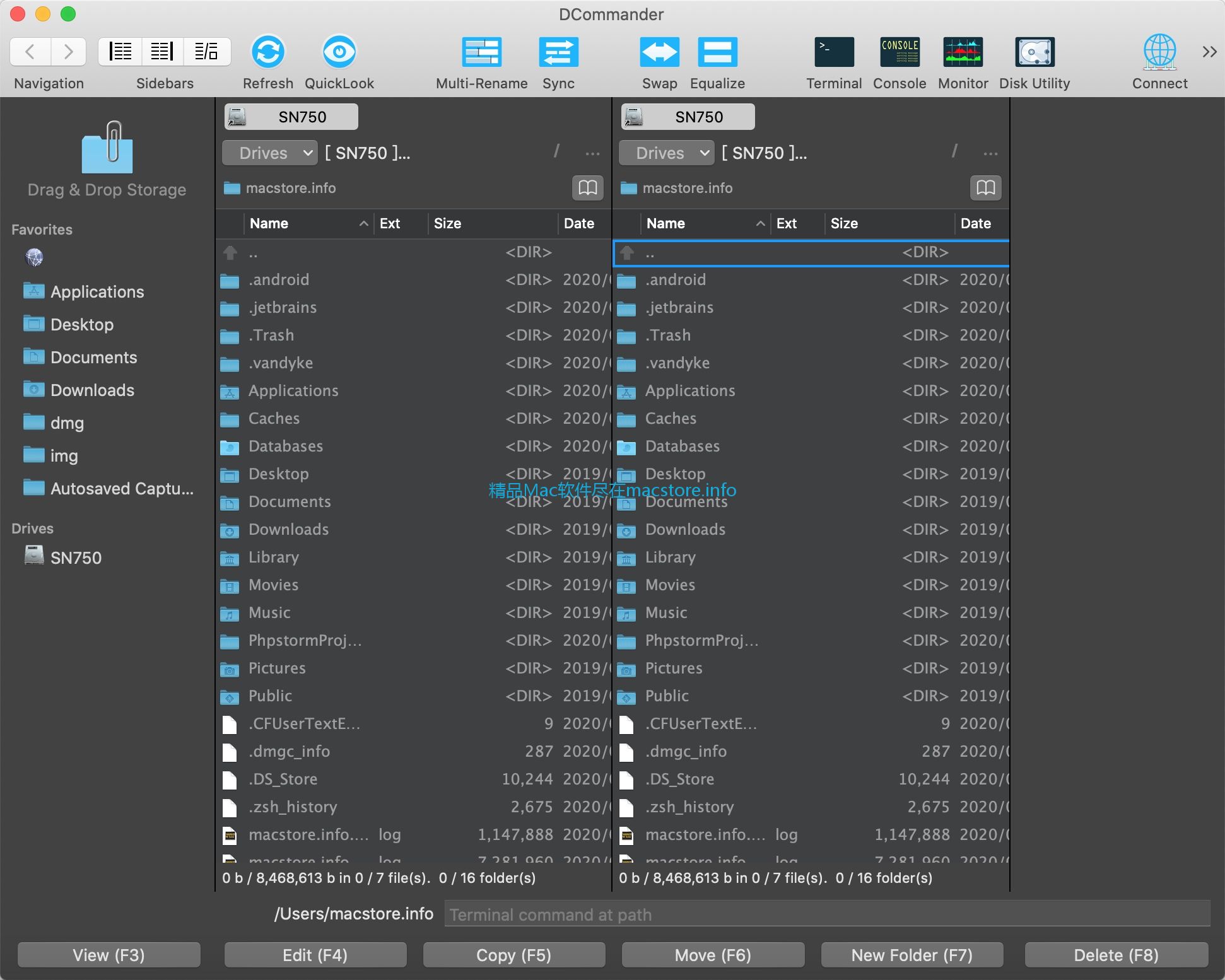
Task: Click left panel parent directory up arrow
Action: 230,252
